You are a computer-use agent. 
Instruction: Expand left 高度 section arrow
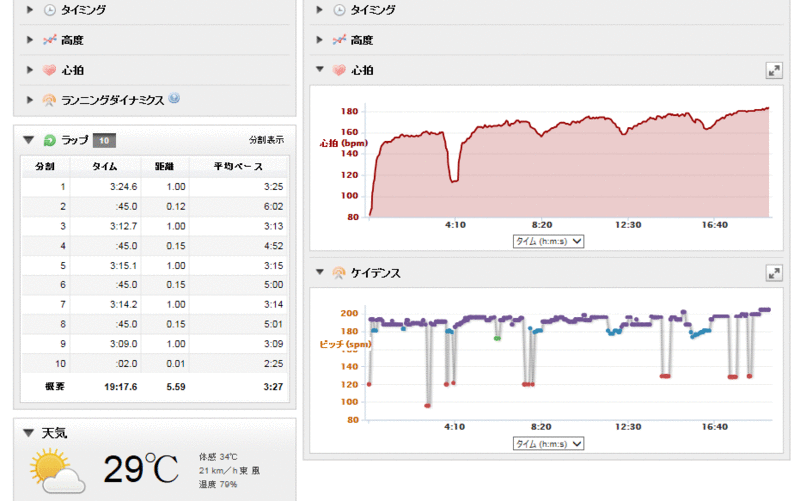click(x=30, y=40)
